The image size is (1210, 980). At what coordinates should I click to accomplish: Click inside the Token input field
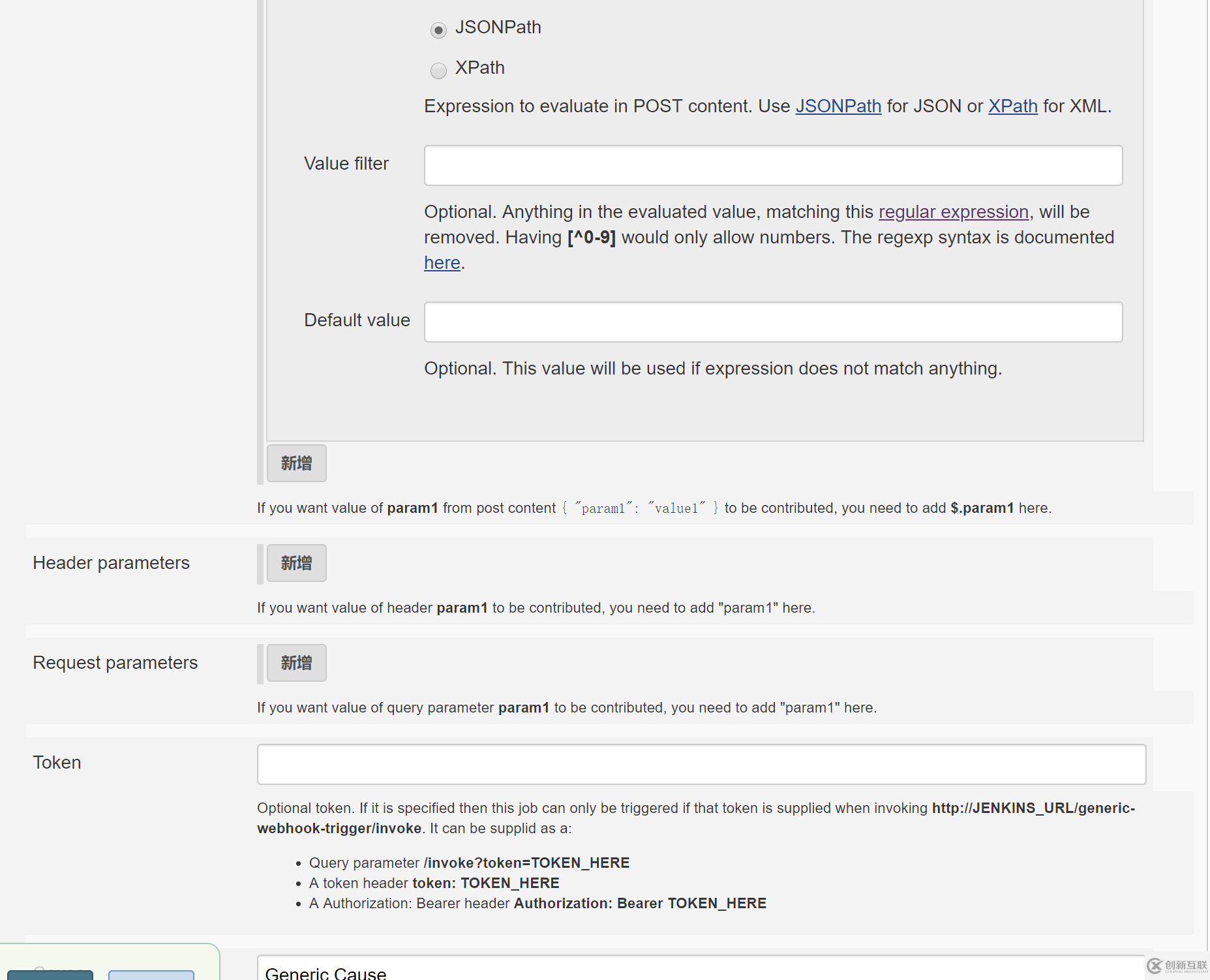701,764
